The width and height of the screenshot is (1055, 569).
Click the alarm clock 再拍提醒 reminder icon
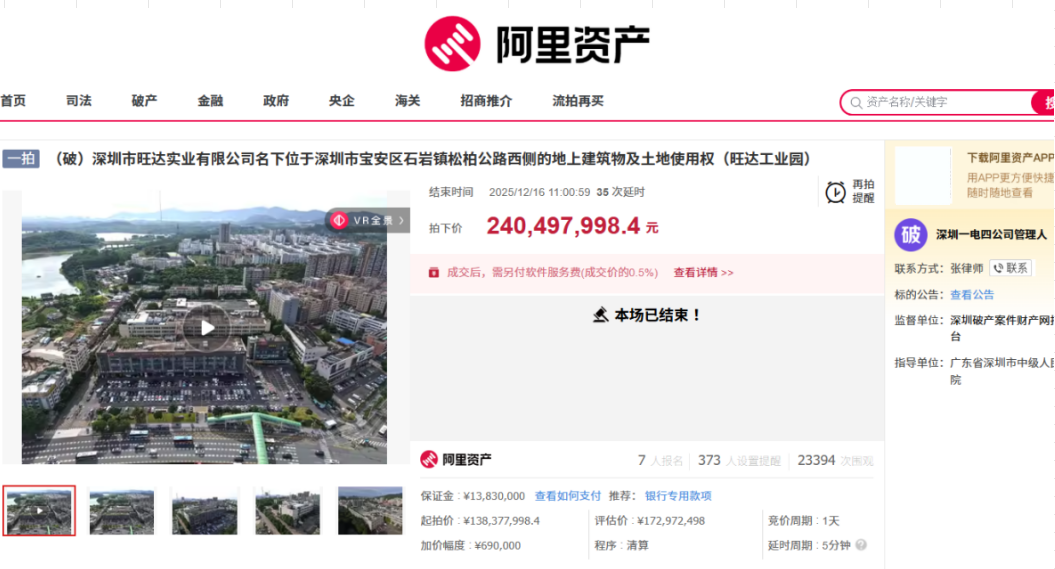coord(836,192)
